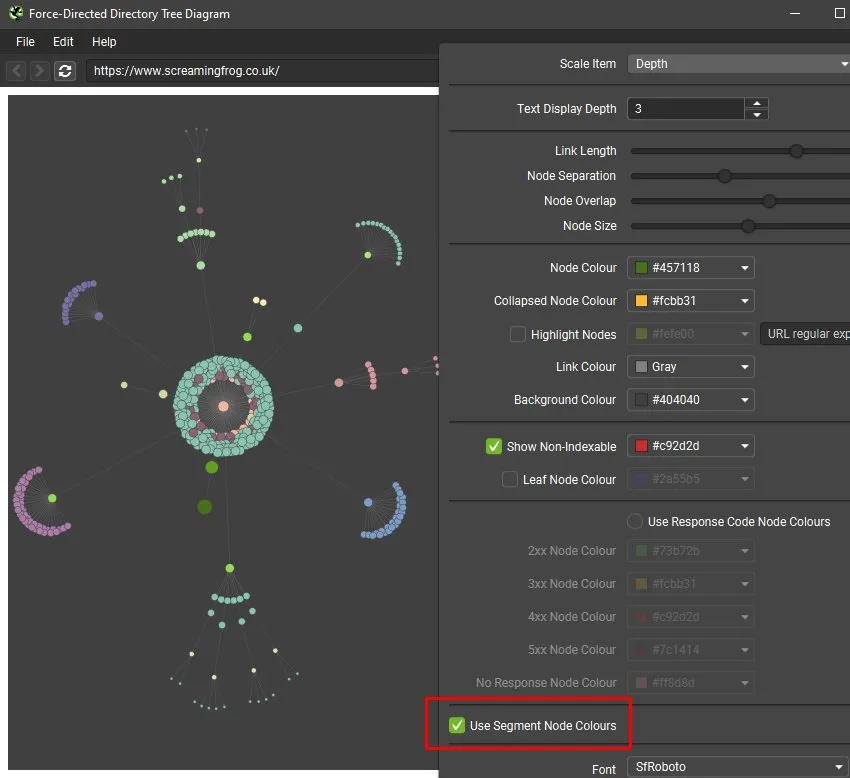
Task: Click the central orange root node
Action: (x=223, y=406)
